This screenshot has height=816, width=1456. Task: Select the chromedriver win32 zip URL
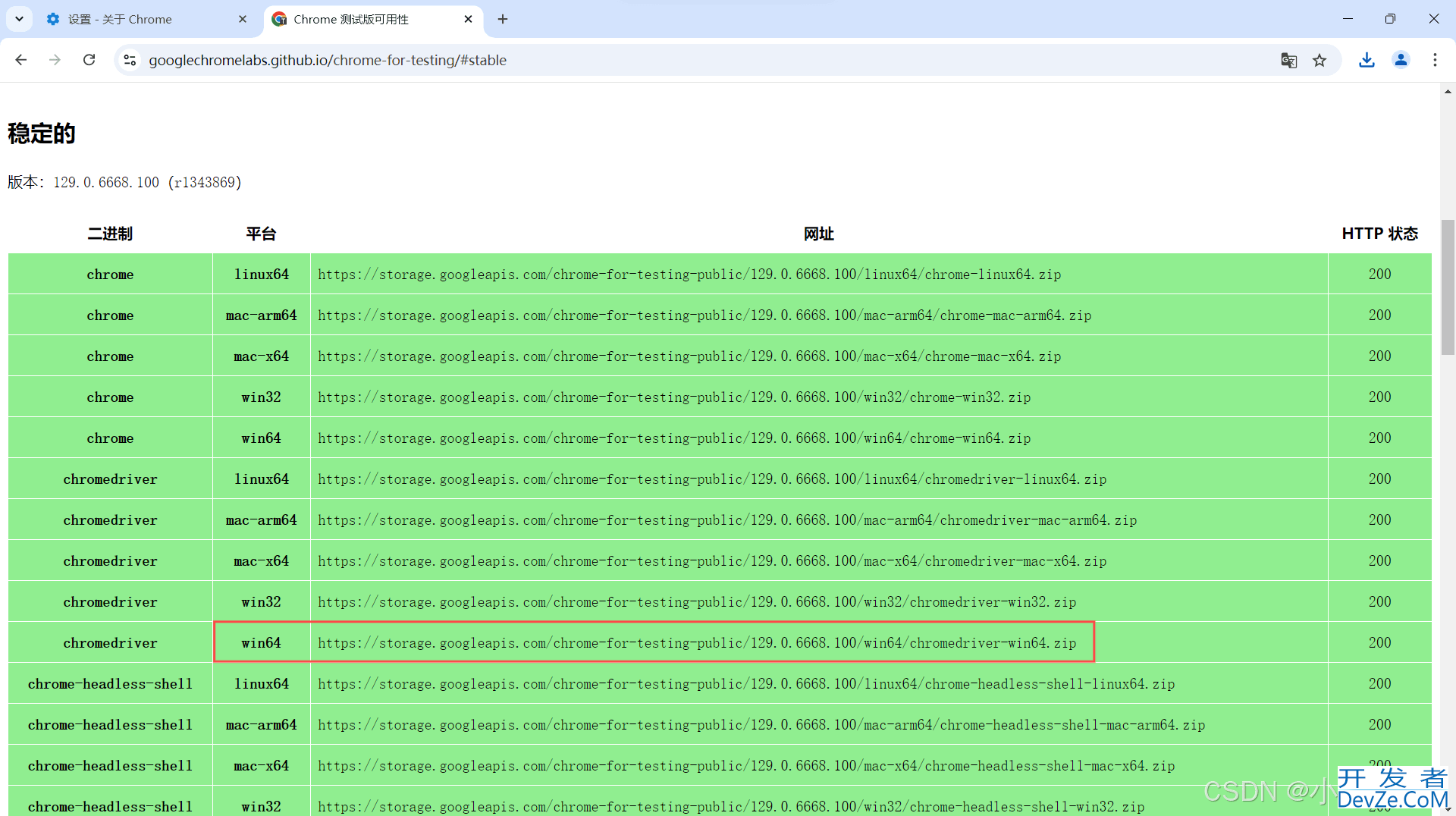coord(697,602)
